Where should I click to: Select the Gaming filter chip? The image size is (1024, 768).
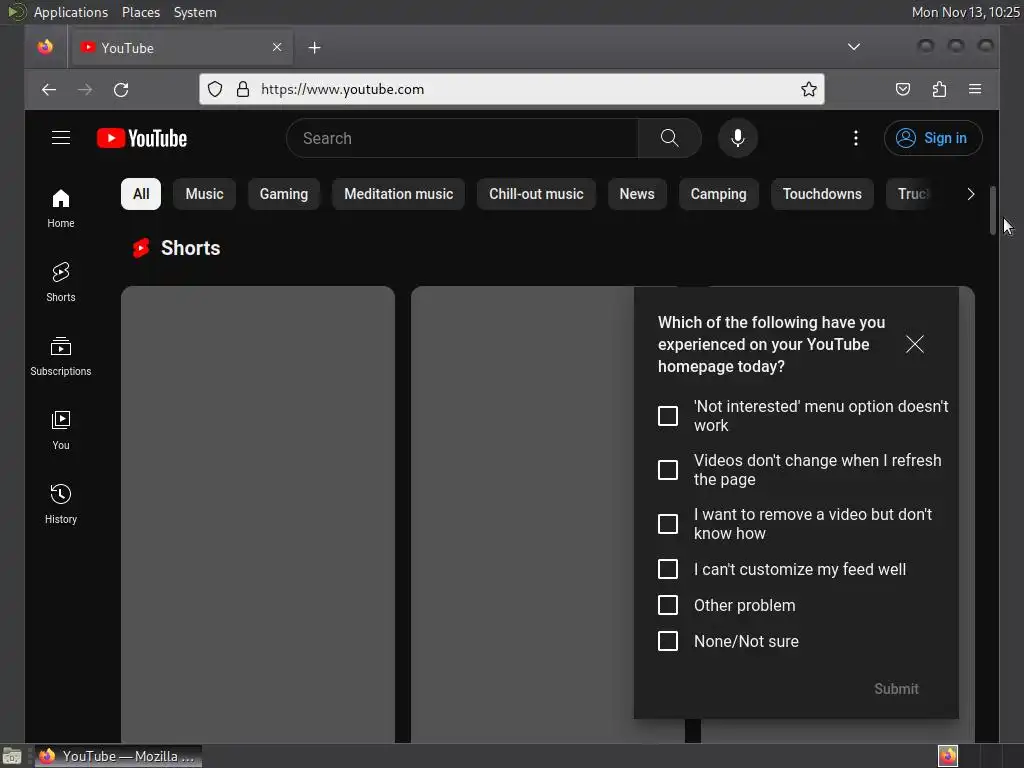(283, 194)
